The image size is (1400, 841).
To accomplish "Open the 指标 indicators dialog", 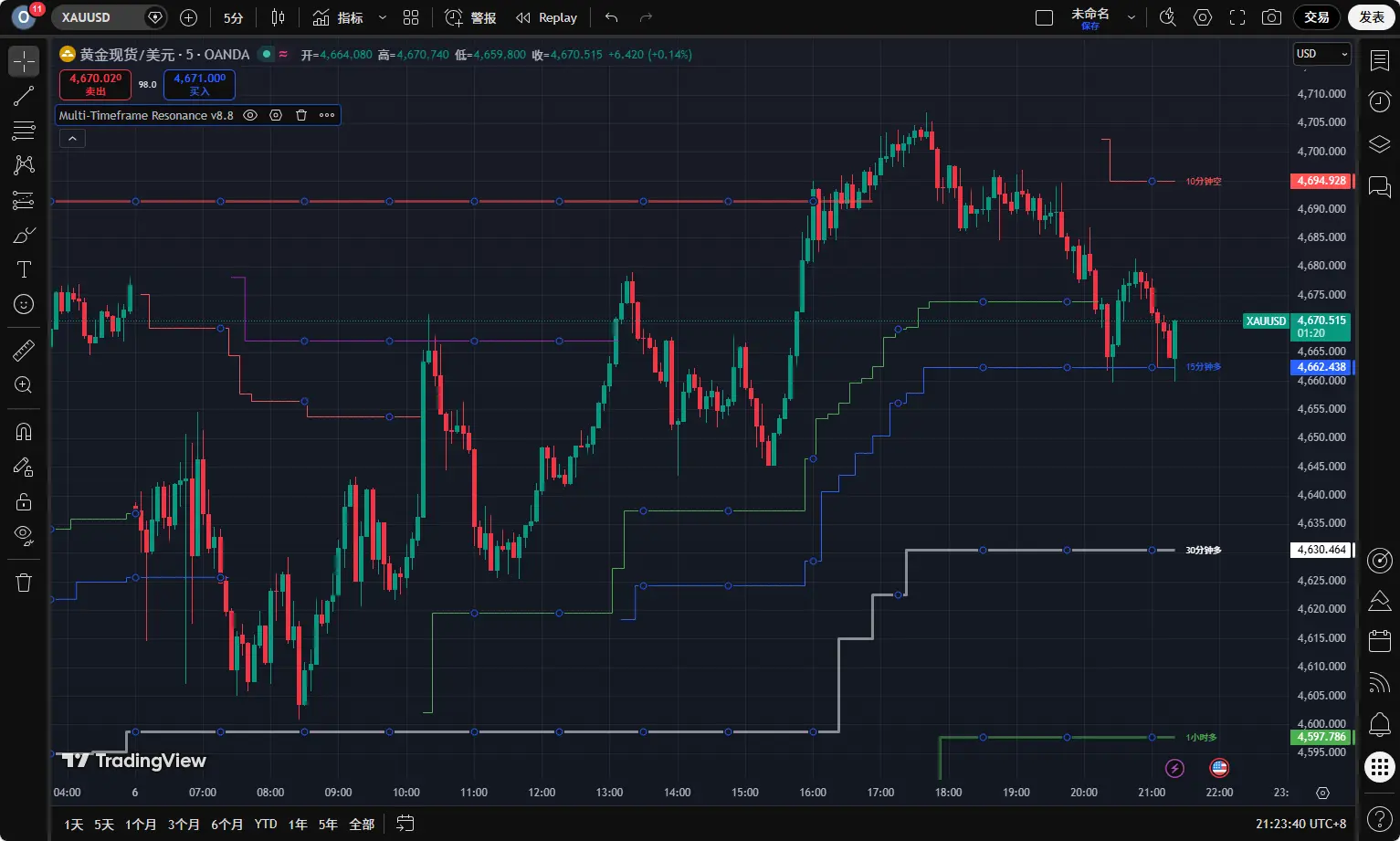I will [338, 17].
